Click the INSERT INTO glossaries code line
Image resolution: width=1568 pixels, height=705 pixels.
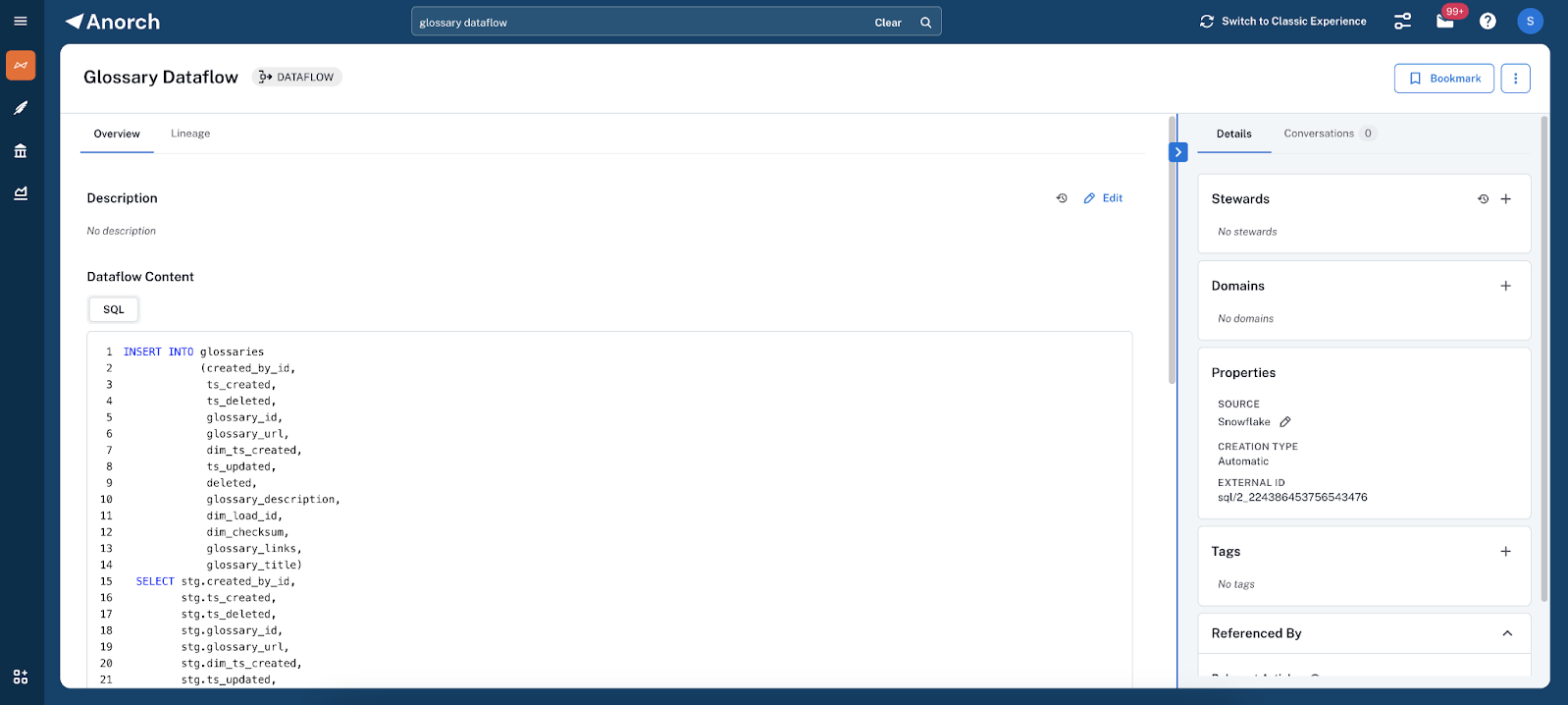[193, 352]
